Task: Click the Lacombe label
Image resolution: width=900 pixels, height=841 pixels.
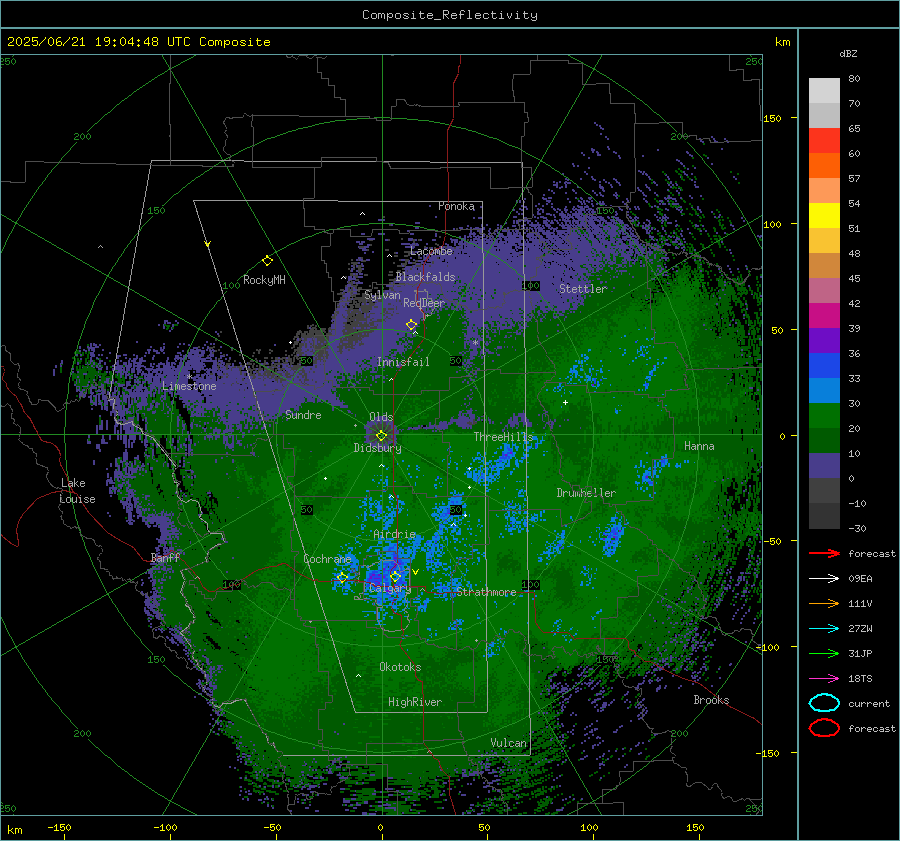Action: pyautogui.click(x=431, y=251)
